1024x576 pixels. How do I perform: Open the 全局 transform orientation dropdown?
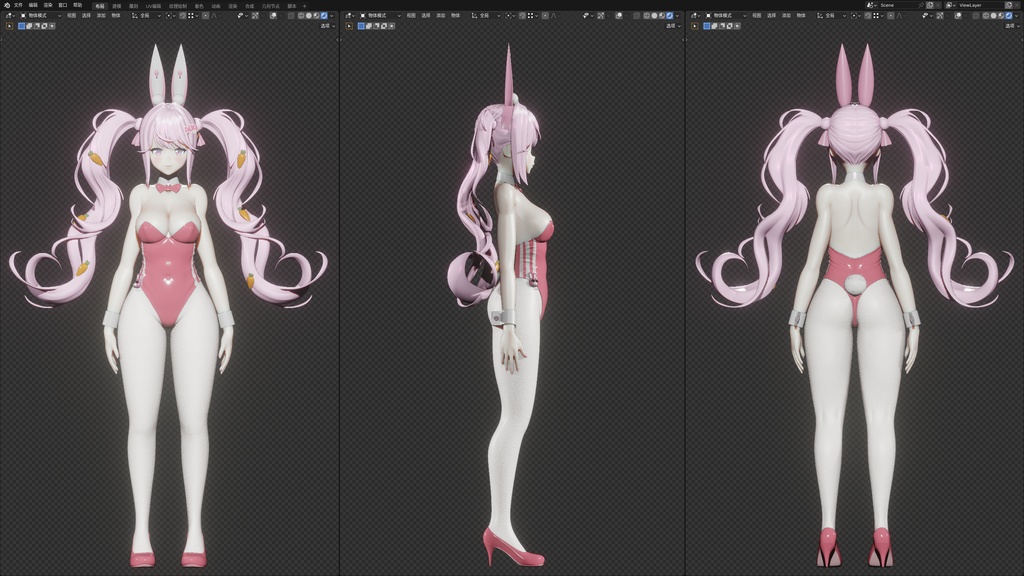147,16
